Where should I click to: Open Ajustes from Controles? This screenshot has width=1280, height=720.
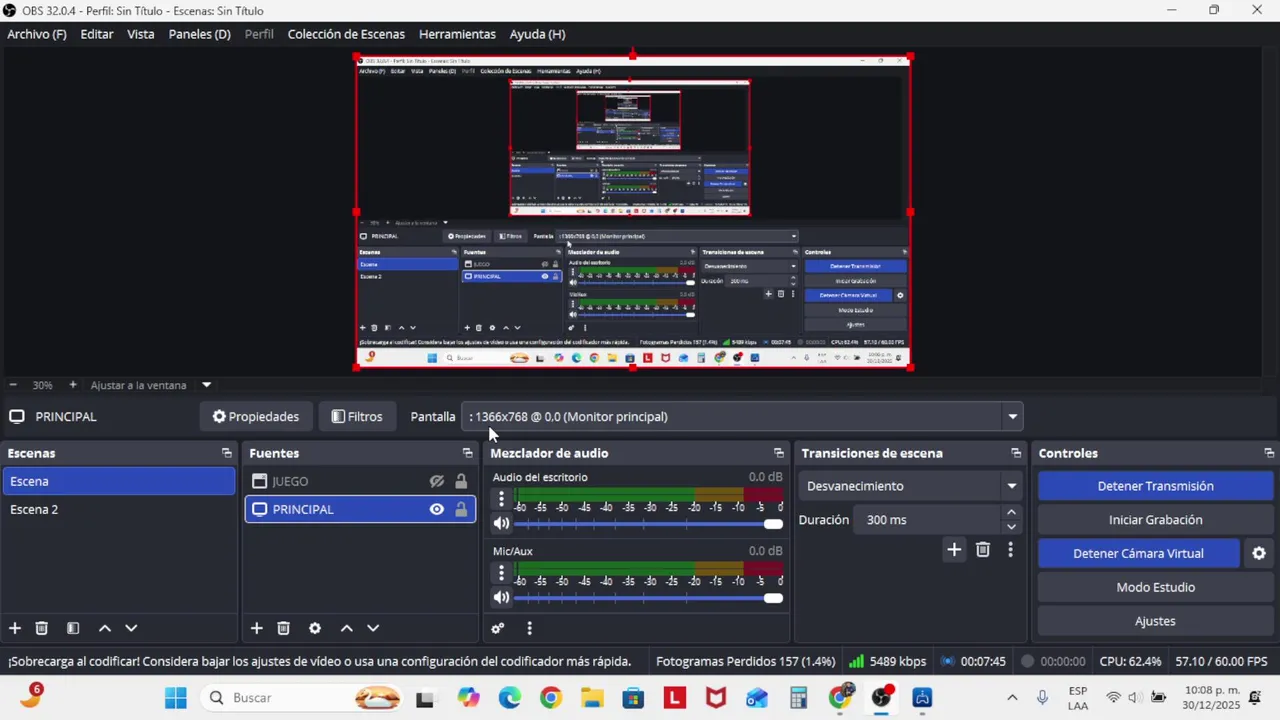(x=1155, y=621)
